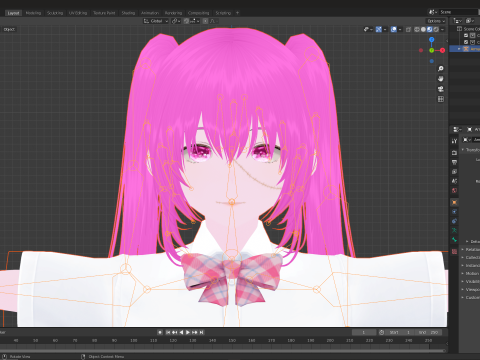Switch to the Compositing workspace tab
The image size is (480, 360).
pos(198,13)
